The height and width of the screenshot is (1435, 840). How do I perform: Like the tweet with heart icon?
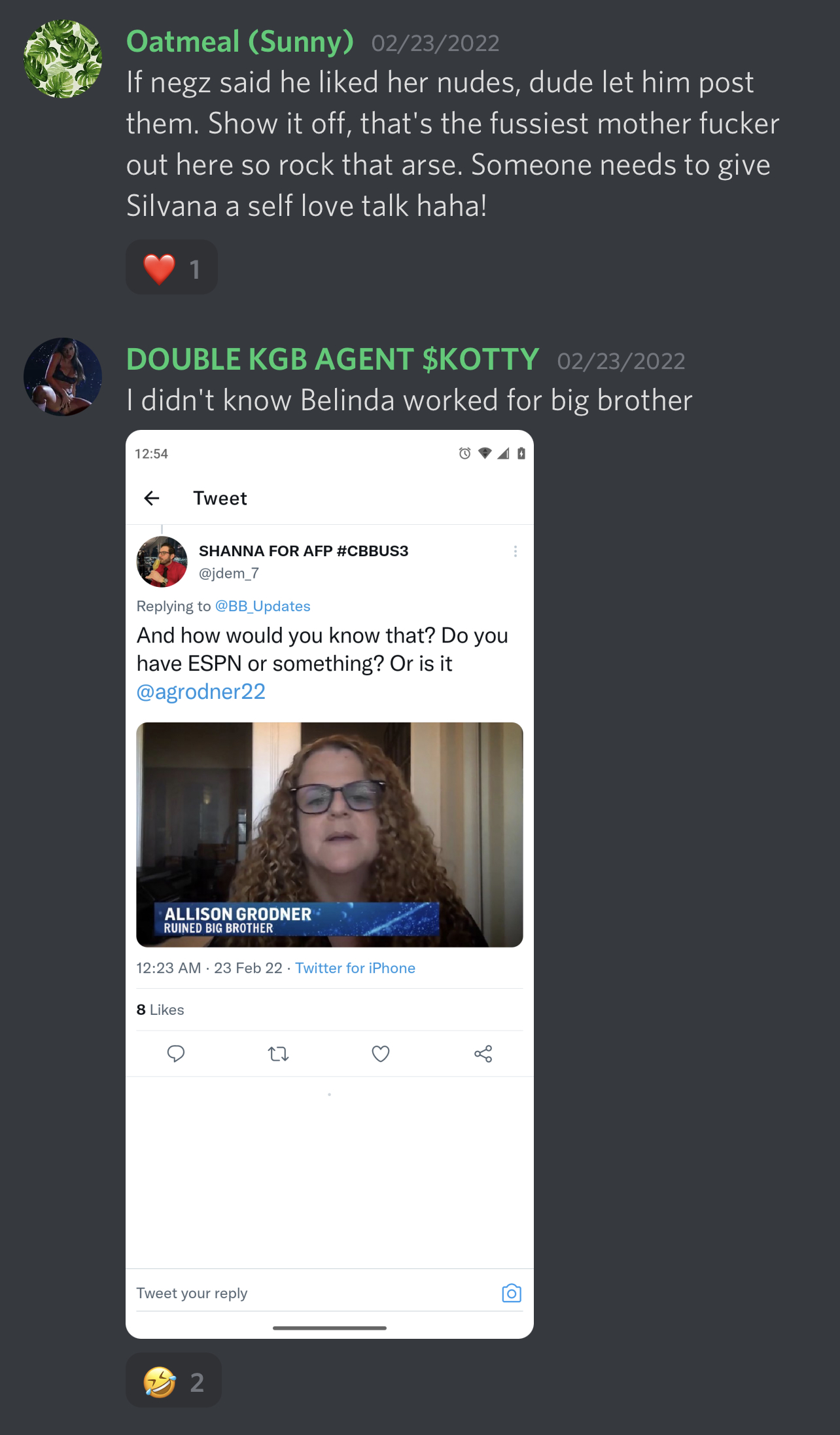tap(381, 1054)
